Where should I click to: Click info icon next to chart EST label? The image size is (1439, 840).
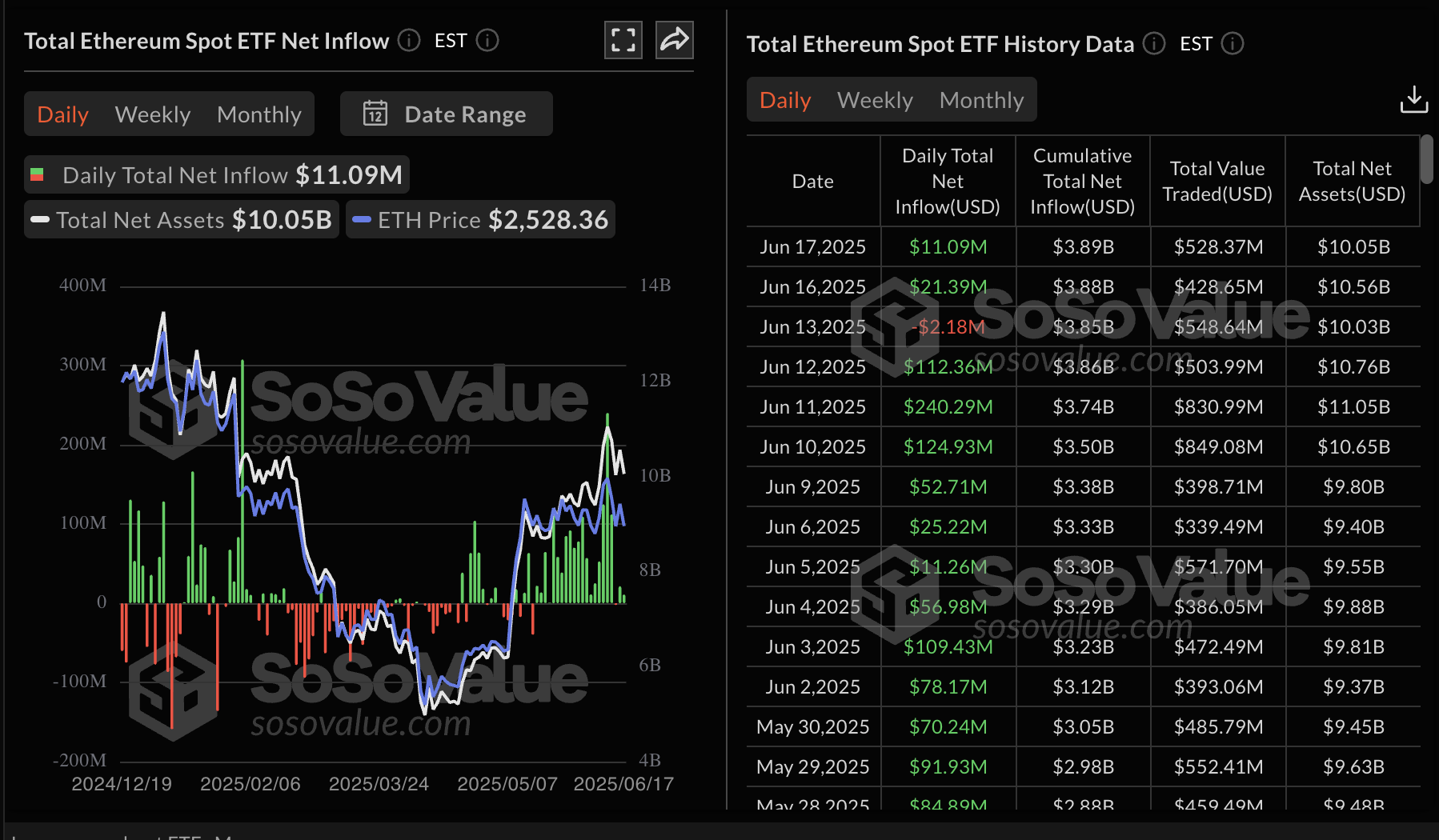[487, 40]
